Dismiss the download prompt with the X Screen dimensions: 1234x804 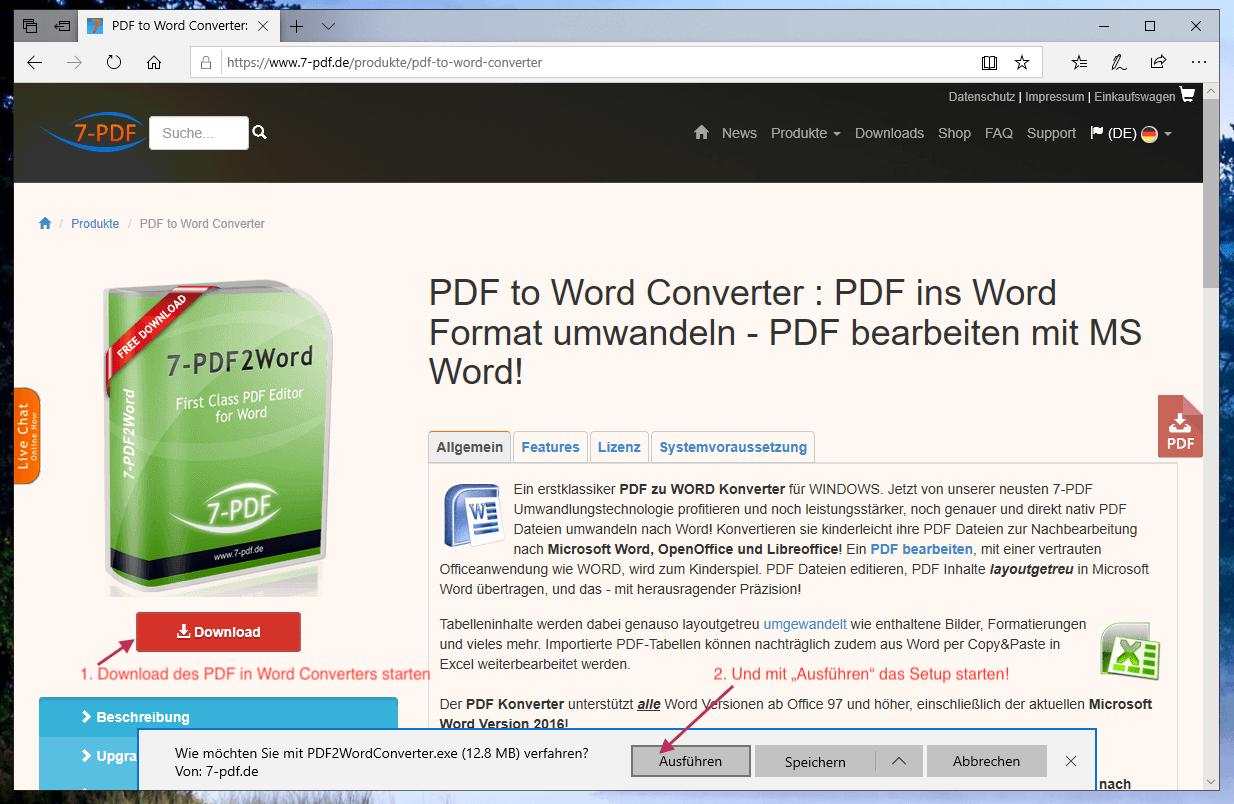point(1071,761)
